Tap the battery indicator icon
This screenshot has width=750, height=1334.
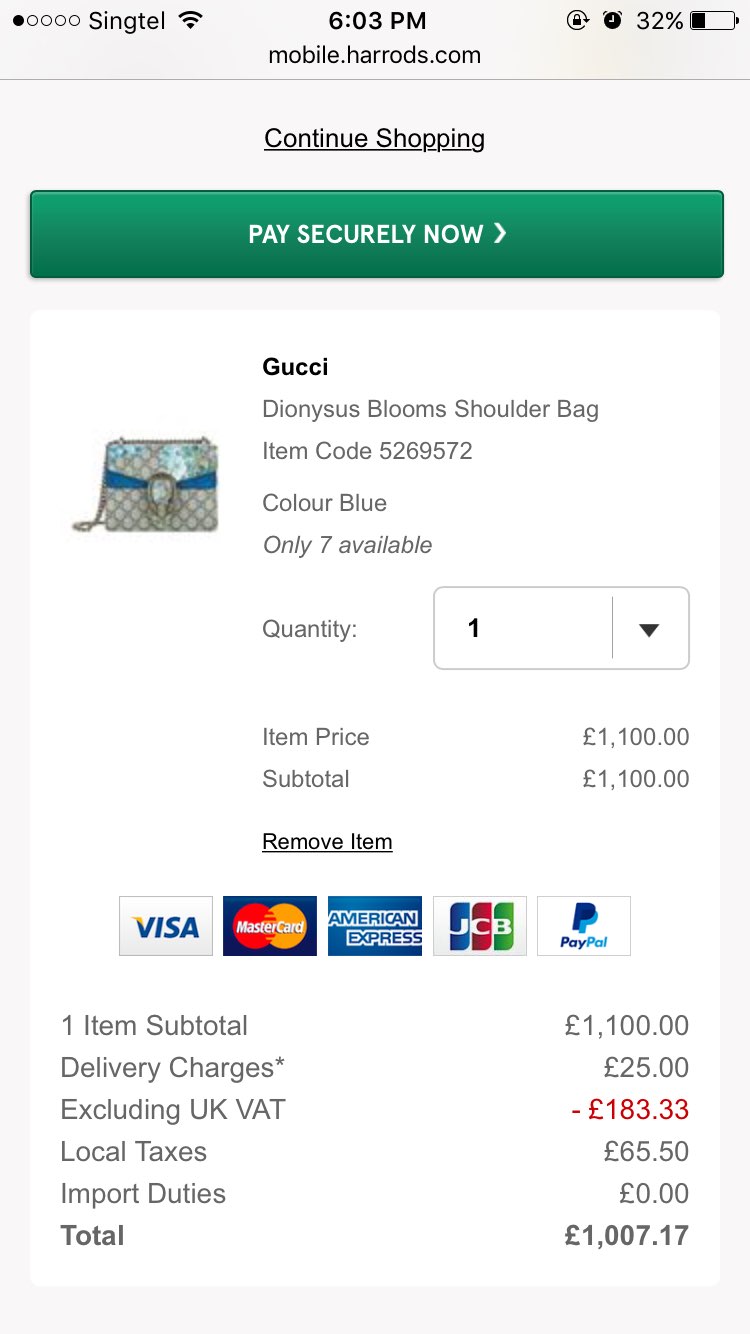click(712, 20)
